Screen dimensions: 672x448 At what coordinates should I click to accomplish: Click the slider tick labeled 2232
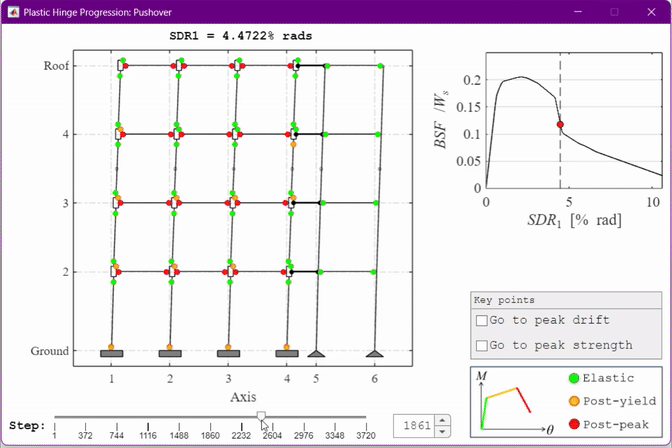[241, 436]
